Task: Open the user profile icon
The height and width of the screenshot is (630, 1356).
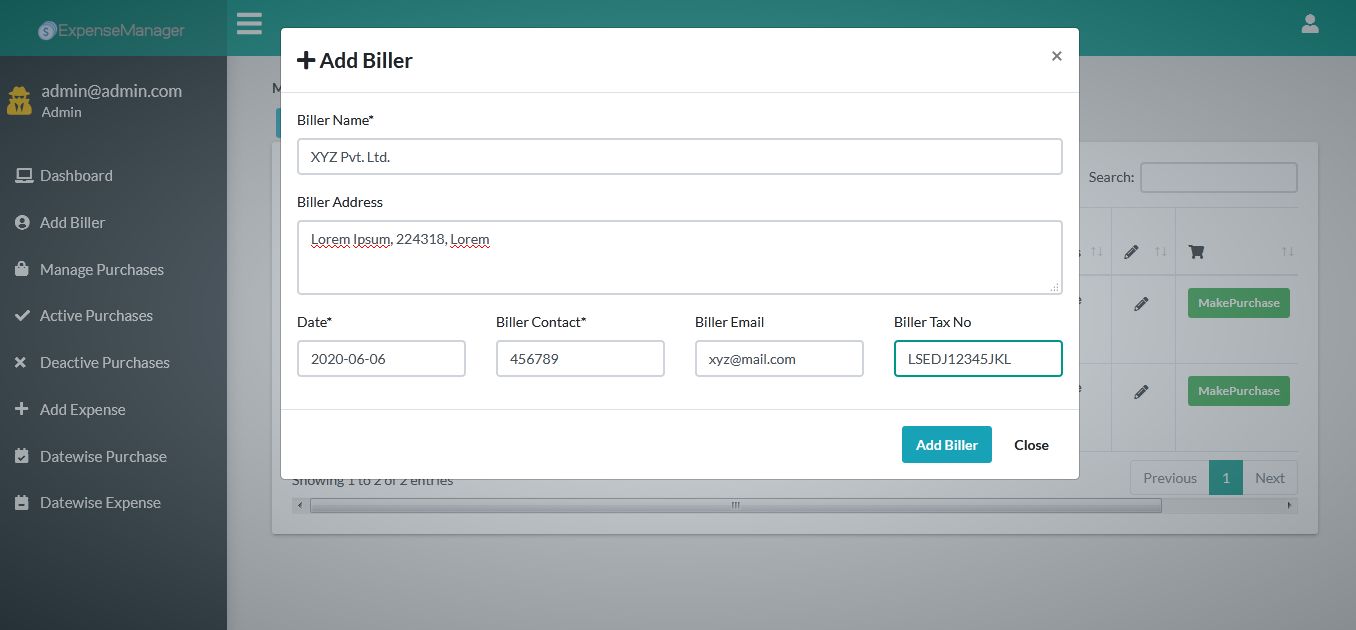Action: (x=1310, y=23)
